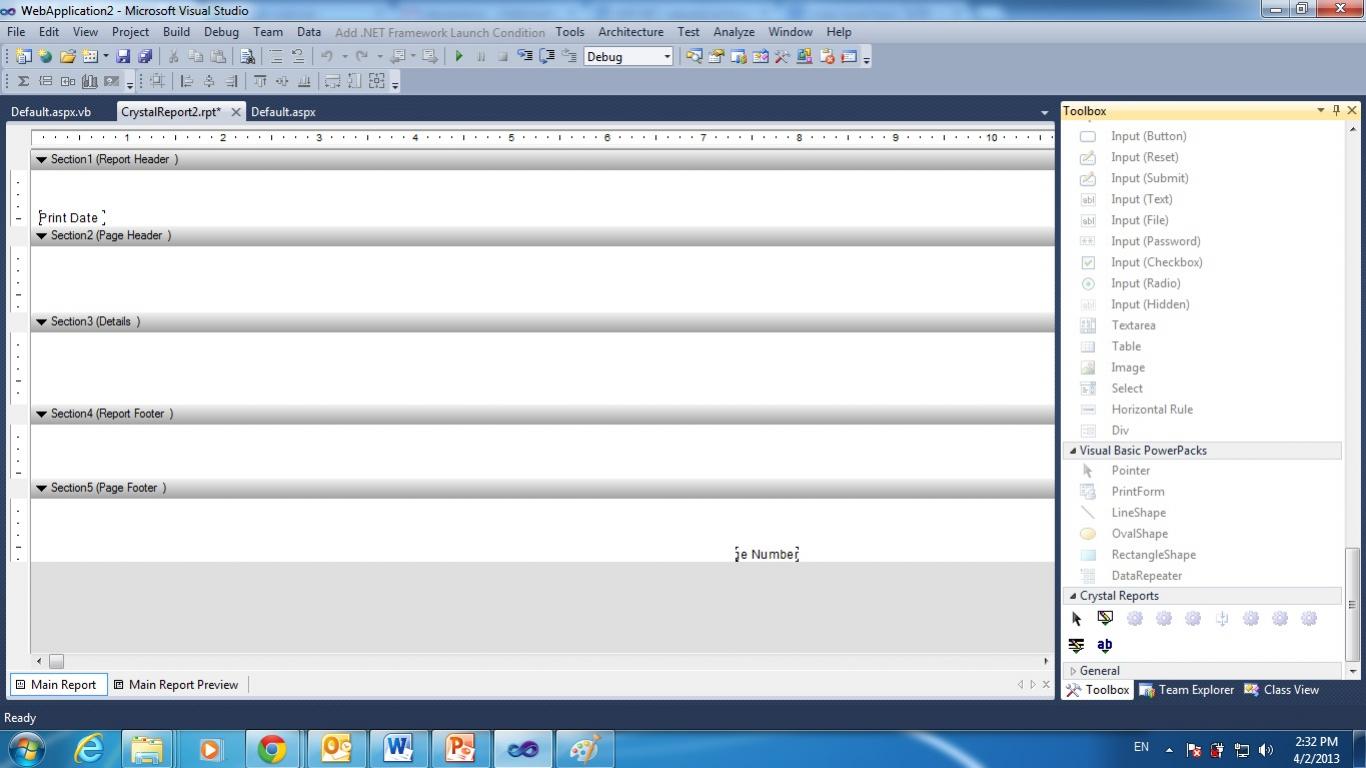Open the Debug configuration dropdown
This screenshot has width=1366, height=768.
pyautogui.click(x=667, y=57)
